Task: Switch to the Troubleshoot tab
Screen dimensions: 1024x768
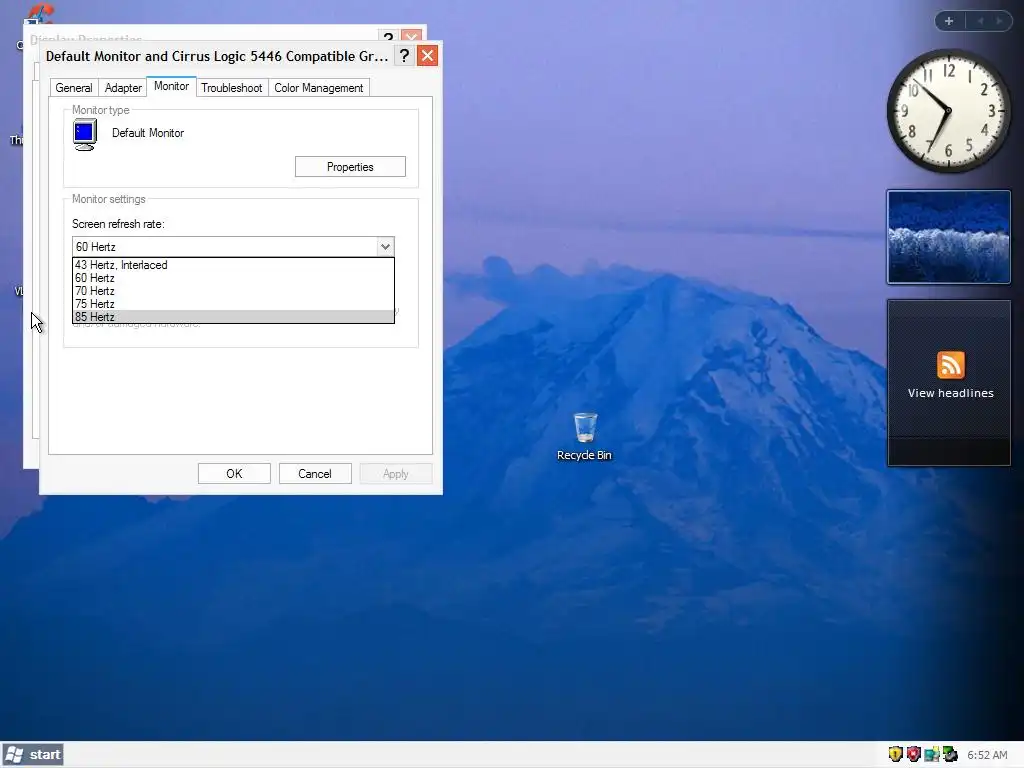Action: click(232, 88)
